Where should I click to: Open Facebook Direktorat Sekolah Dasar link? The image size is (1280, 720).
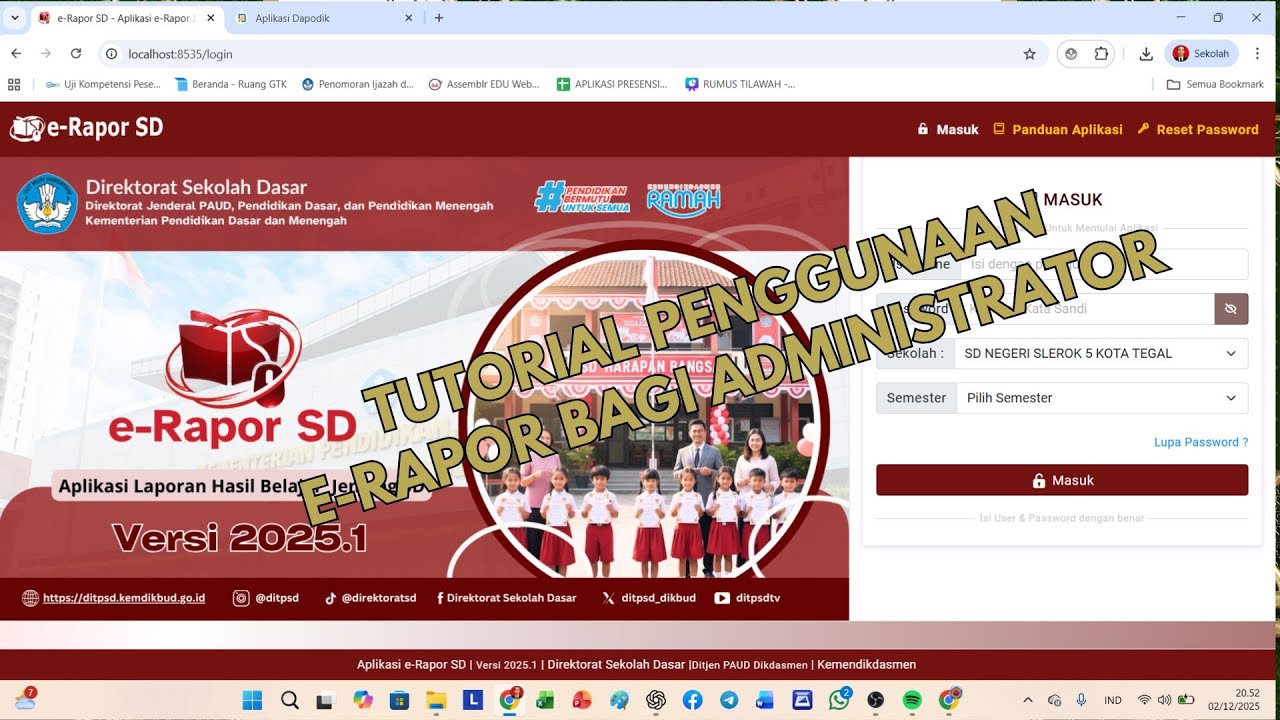pos(507,598)
